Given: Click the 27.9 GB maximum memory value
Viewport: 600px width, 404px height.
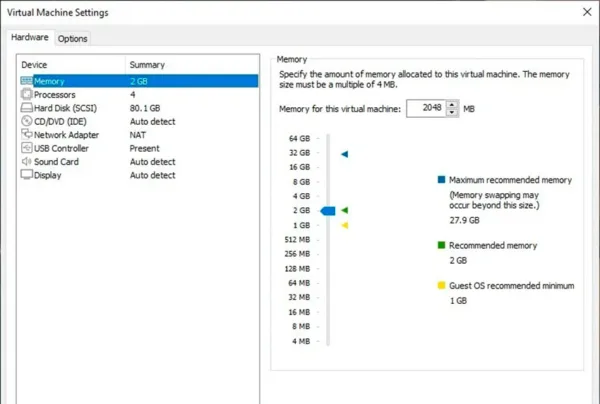Looking at the screenshot, I should pos(464,220).
